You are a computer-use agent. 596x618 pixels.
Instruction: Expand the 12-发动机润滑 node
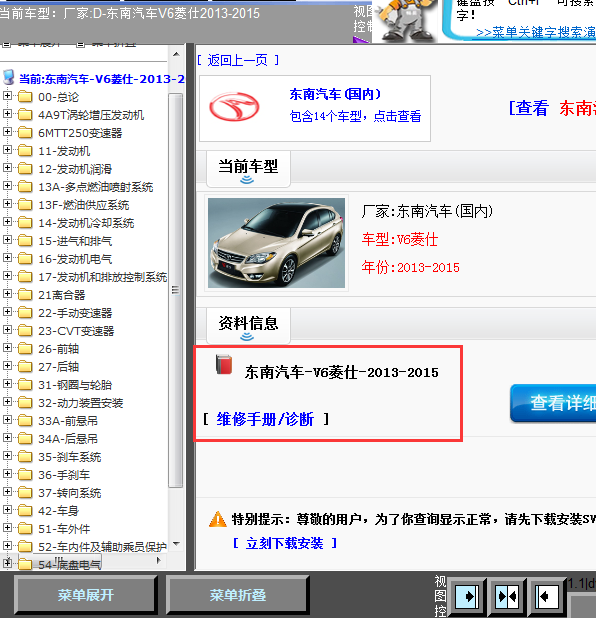coord(7,168)
